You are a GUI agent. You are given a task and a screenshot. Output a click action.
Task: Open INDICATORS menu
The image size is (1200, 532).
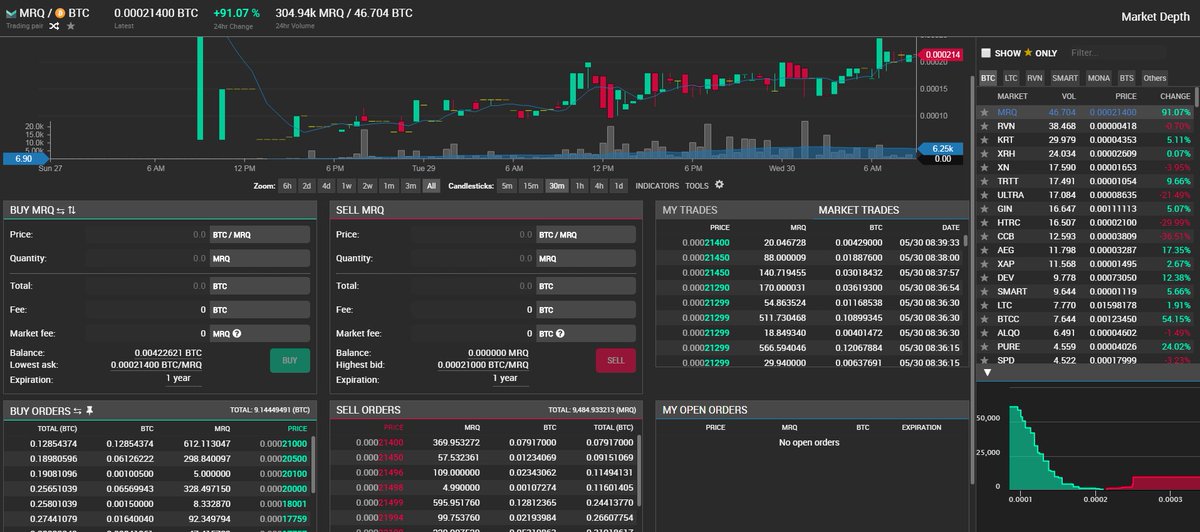click(657, 185)
